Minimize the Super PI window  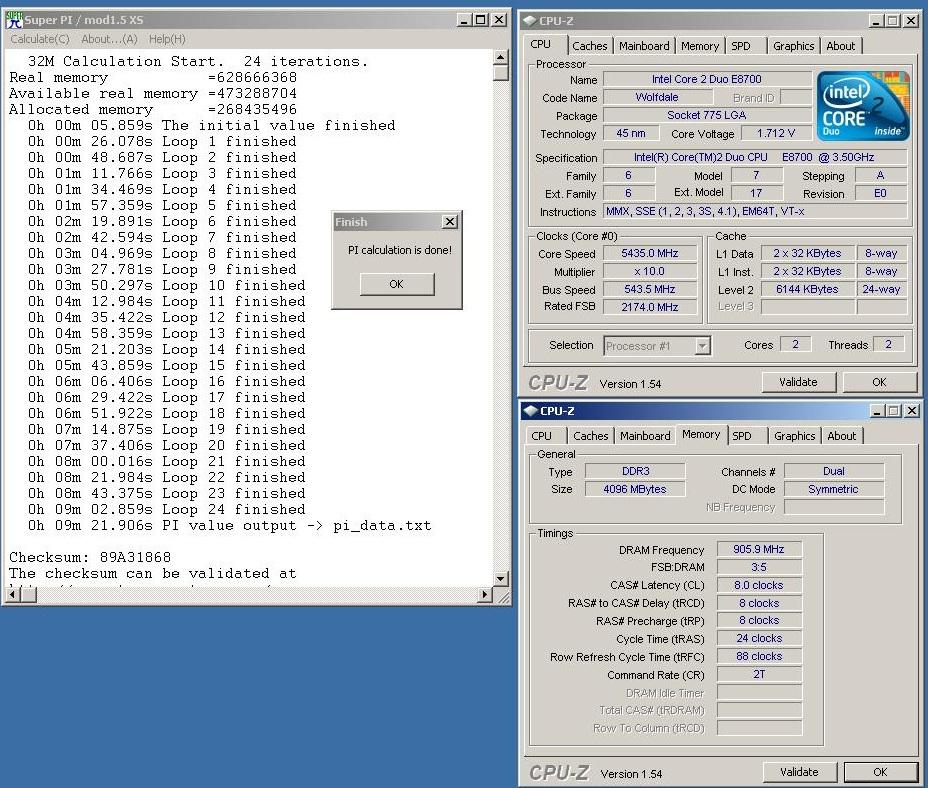[x=465, y=20]
